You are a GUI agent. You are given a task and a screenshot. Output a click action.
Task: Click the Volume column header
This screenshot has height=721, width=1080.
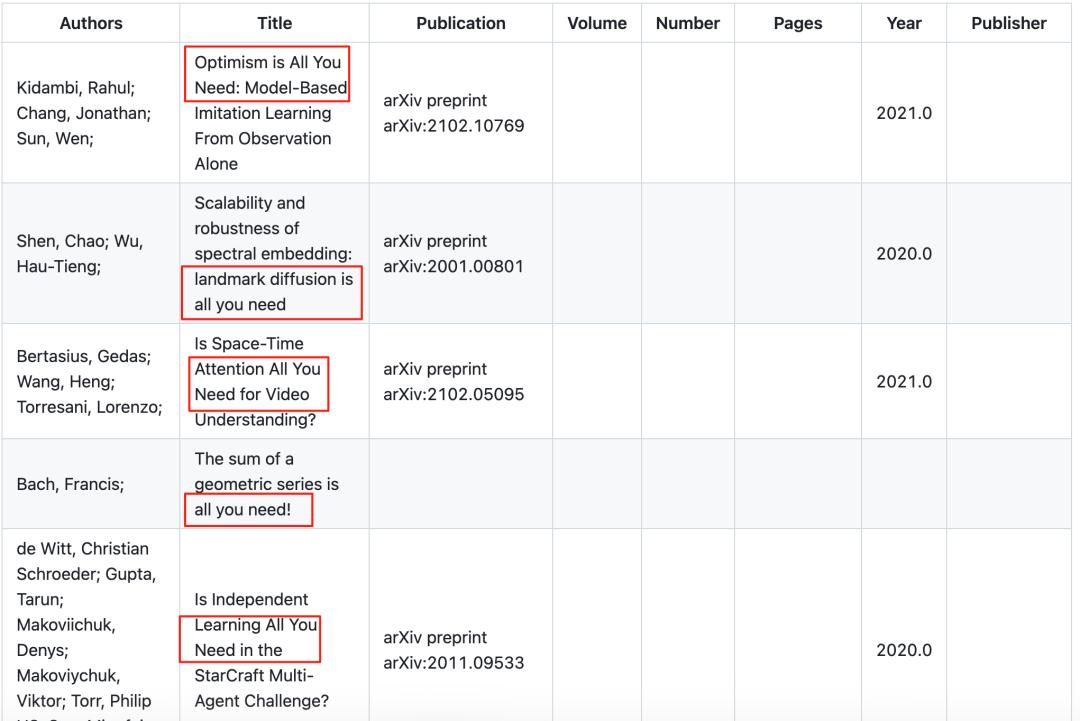(597, 23)
